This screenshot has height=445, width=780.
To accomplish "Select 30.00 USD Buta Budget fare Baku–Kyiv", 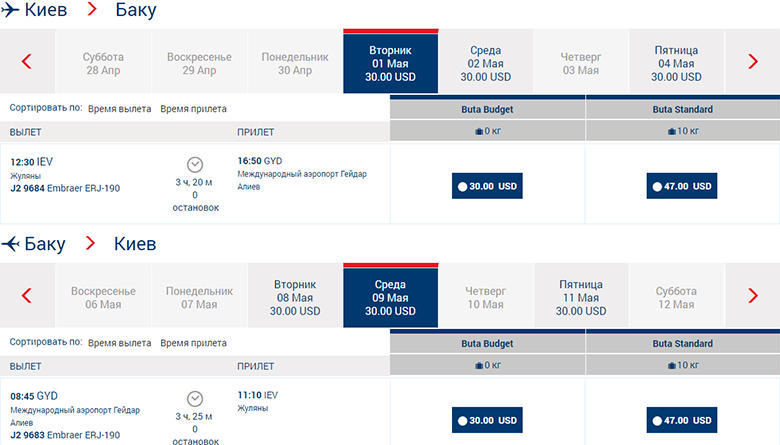I will (487, 420).
